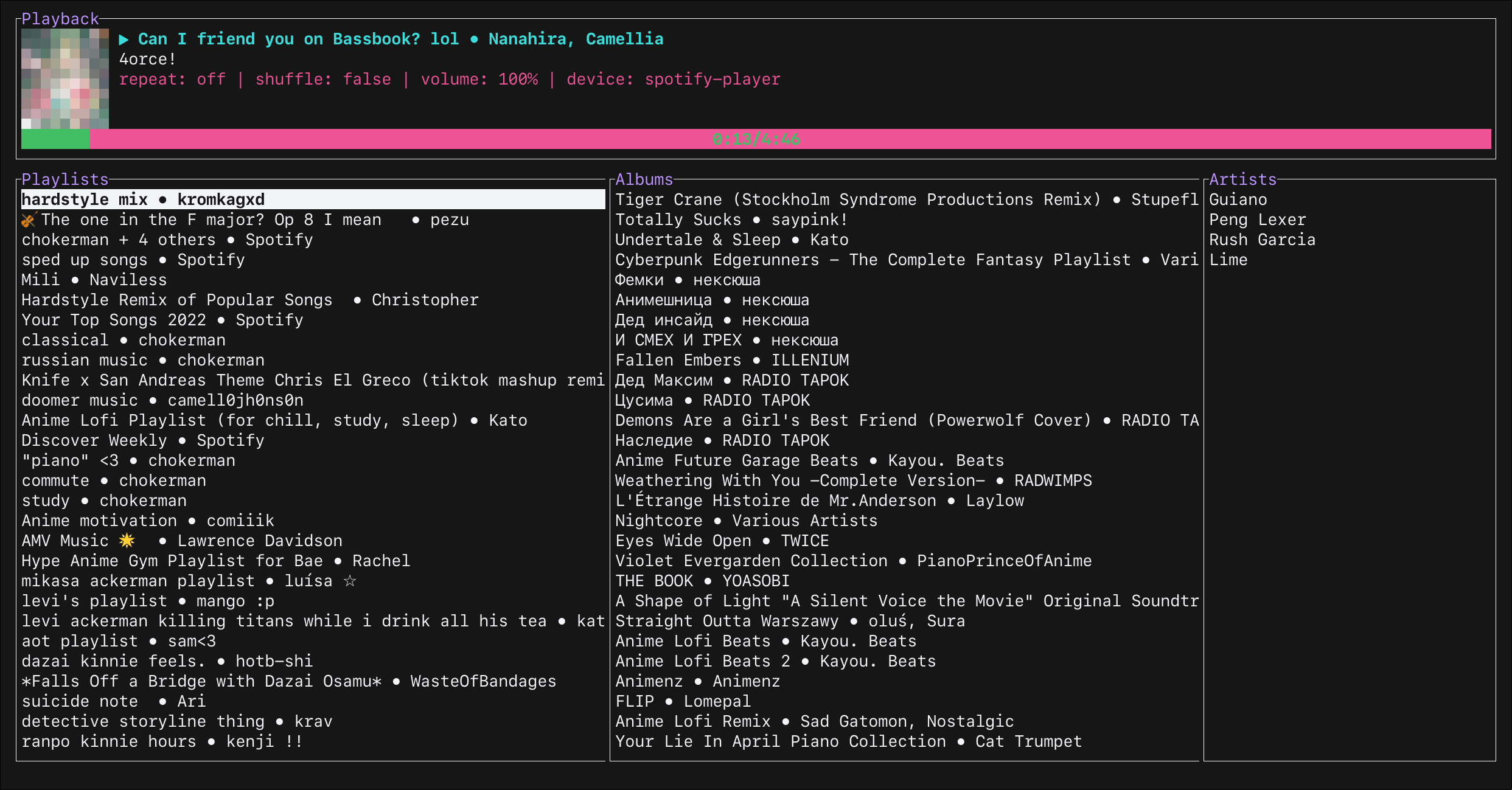Click the volume: 100% indicator

tap(479, 80)
